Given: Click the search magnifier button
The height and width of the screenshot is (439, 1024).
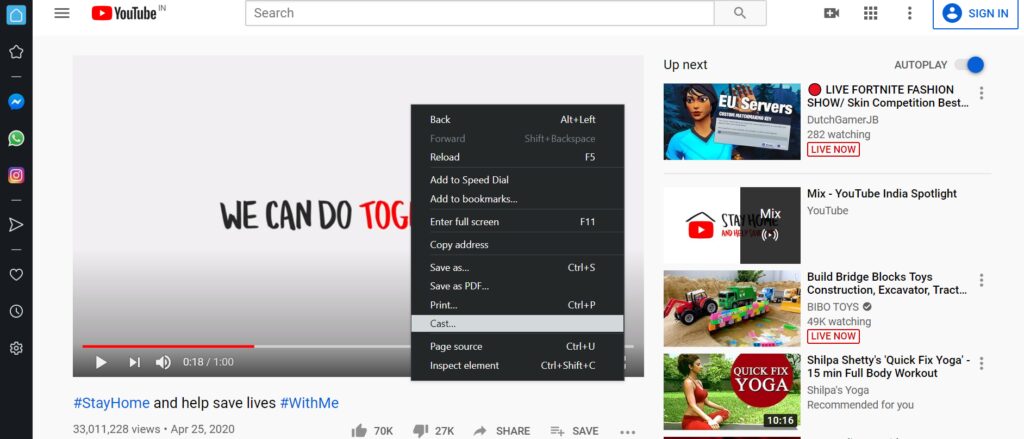Looking at the screenshot, I should pyautogui.click(x=740, y=13).
